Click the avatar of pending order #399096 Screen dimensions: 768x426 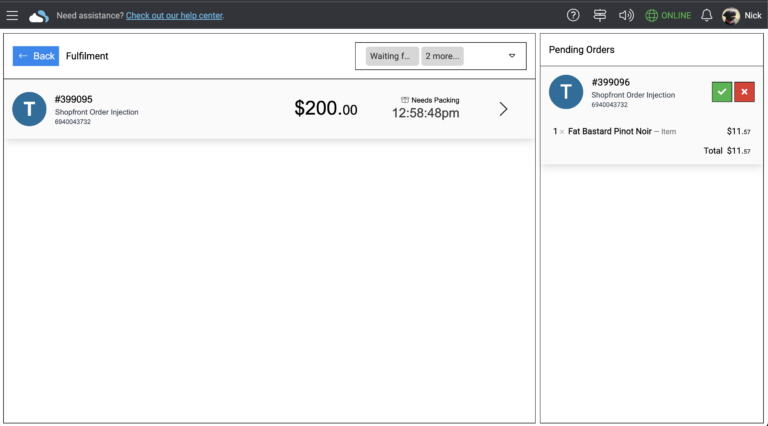coord(566,92)
